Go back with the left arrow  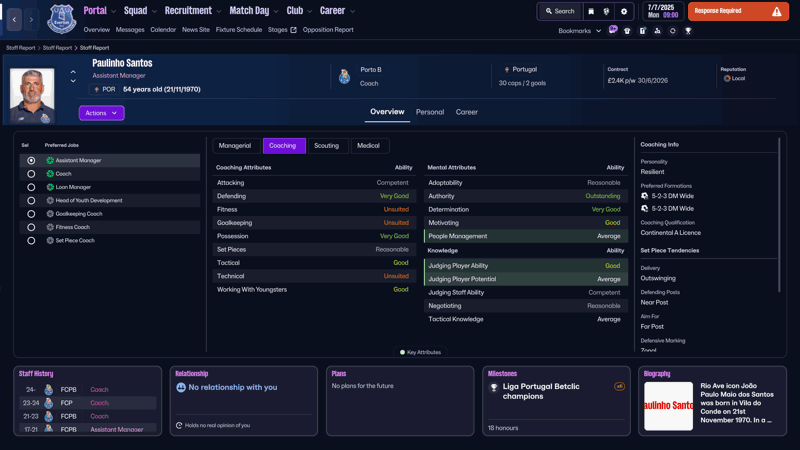[14, 19]
